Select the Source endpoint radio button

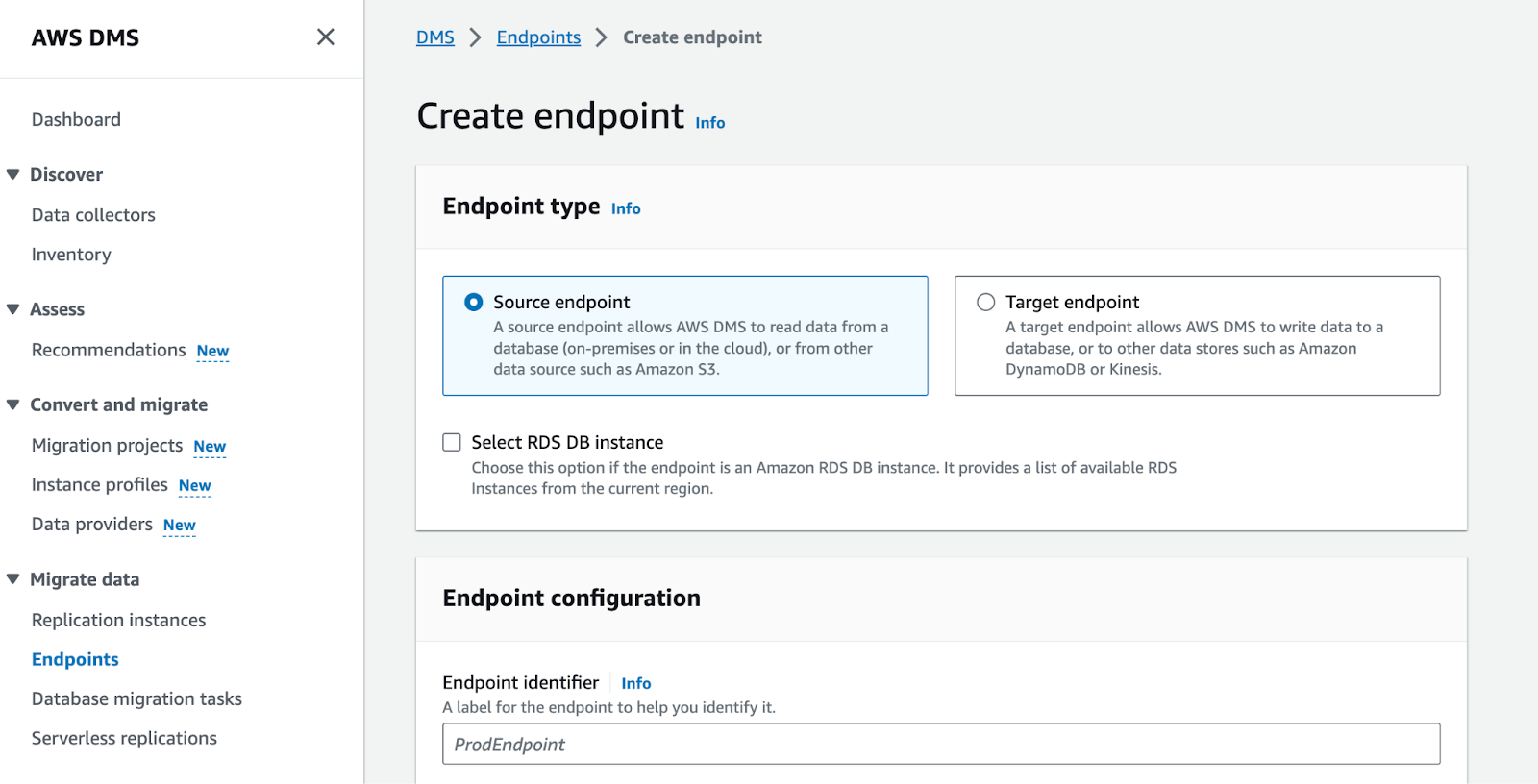[x=474, y=302]
